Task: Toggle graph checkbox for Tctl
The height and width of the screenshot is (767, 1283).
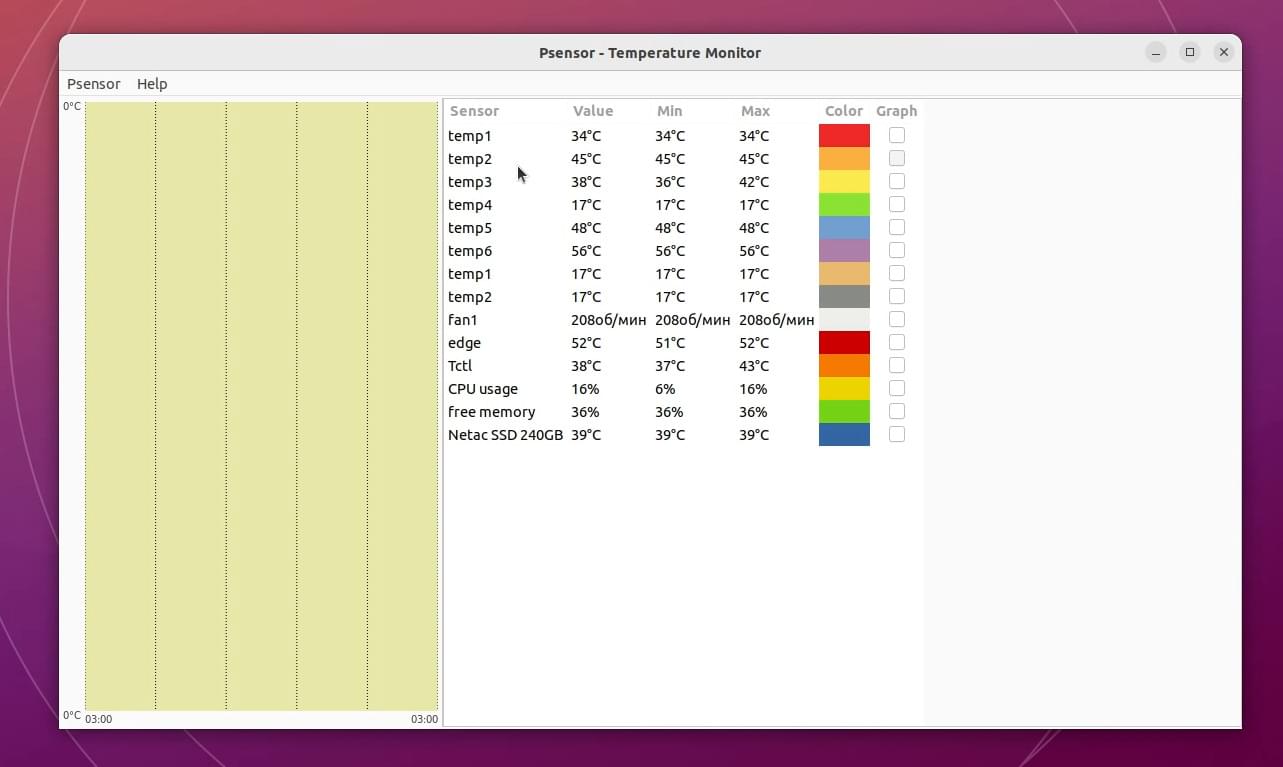Action: tap(897, 365)
